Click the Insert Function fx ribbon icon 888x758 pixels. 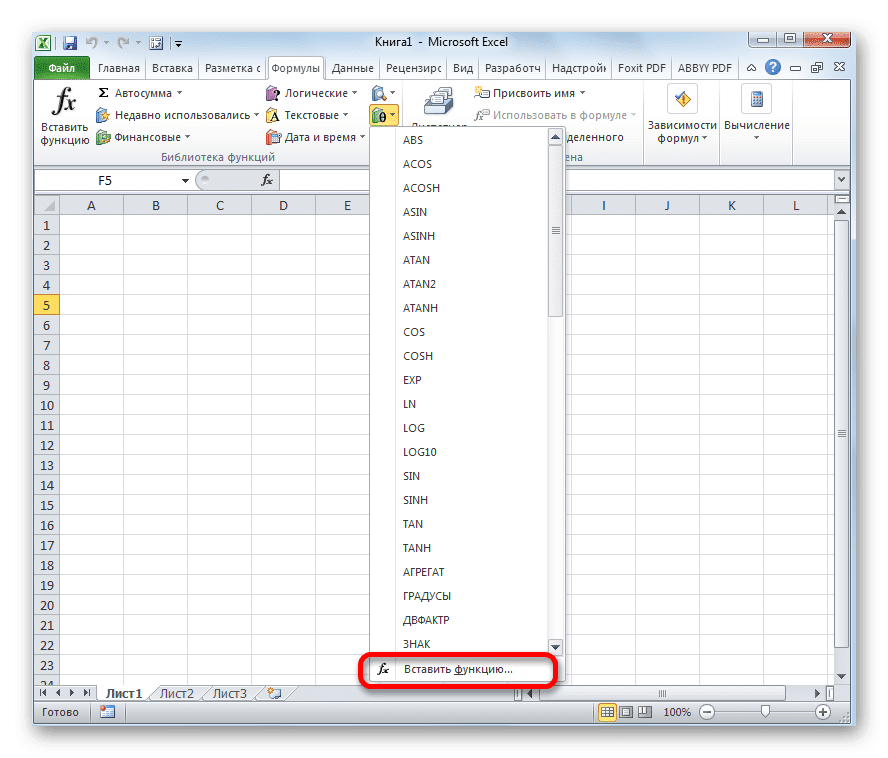coord(64,102)
